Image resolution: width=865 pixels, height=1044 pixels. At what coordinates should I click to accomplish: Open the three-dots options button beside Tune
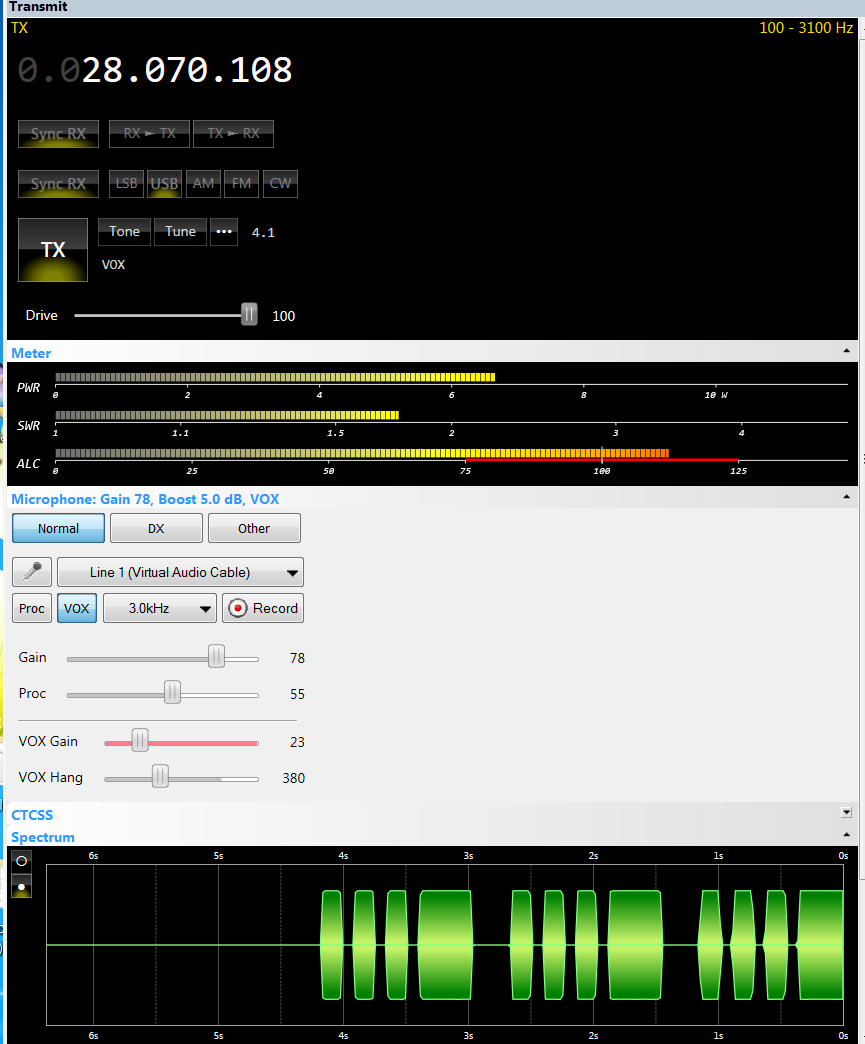tap(224, 232)
